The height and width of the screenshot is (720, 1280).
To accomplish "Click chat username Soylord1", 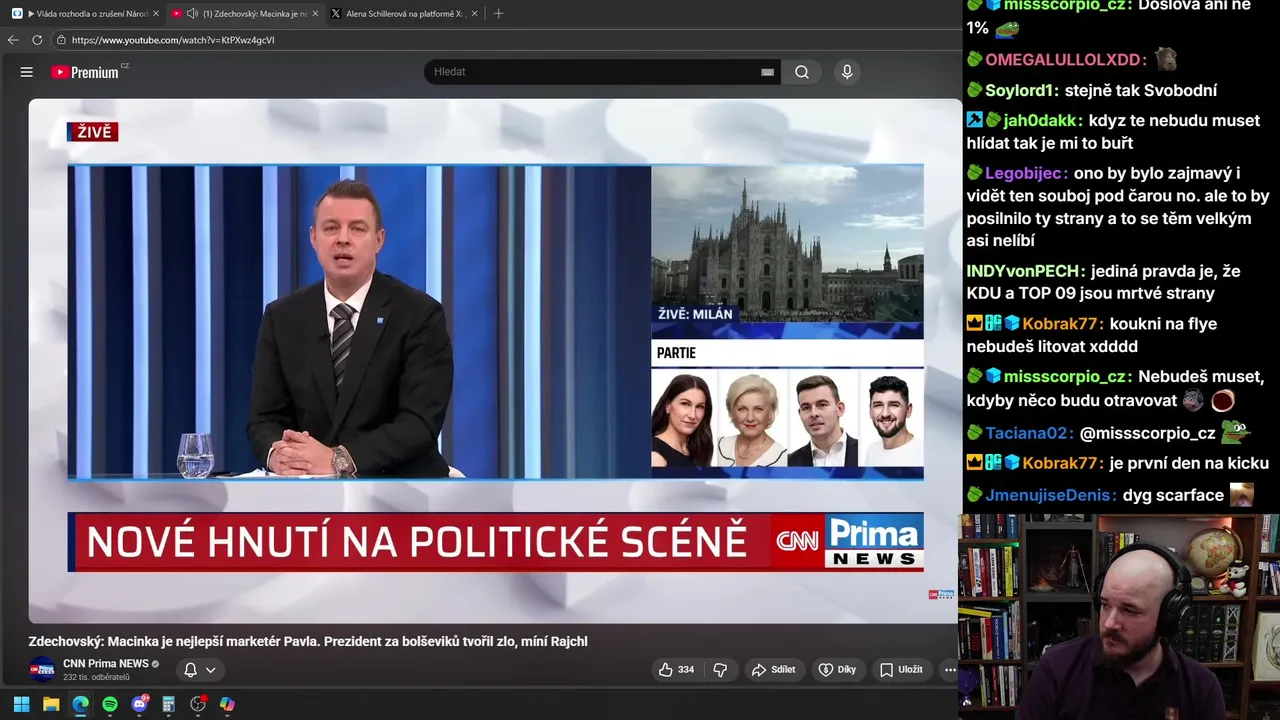I will (1021, 90).
